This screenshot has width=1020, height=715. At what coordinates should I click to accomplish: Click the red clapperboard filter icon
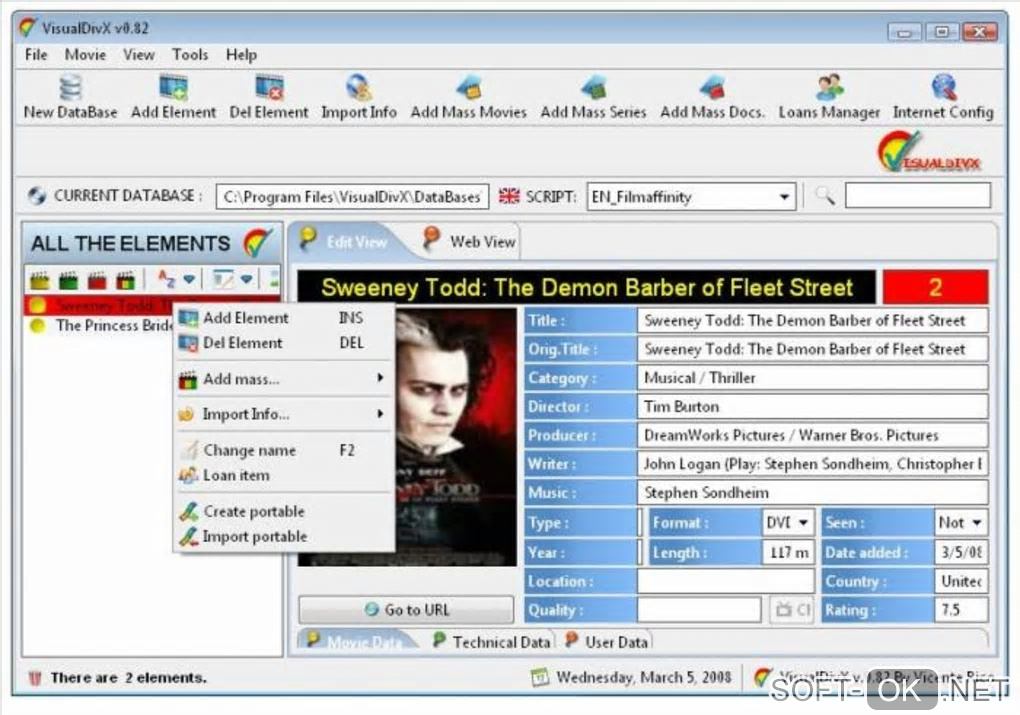click(97, 280)
